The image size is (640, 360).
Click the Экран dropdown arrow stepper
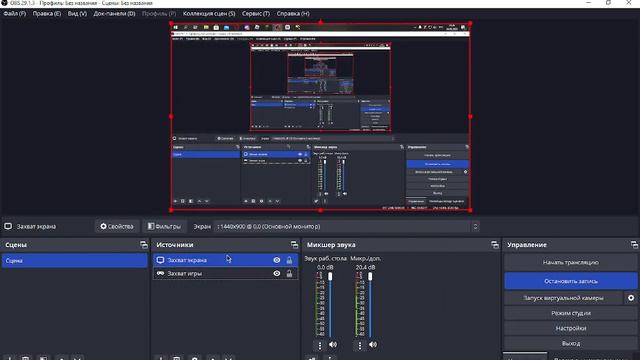point(475,227)
